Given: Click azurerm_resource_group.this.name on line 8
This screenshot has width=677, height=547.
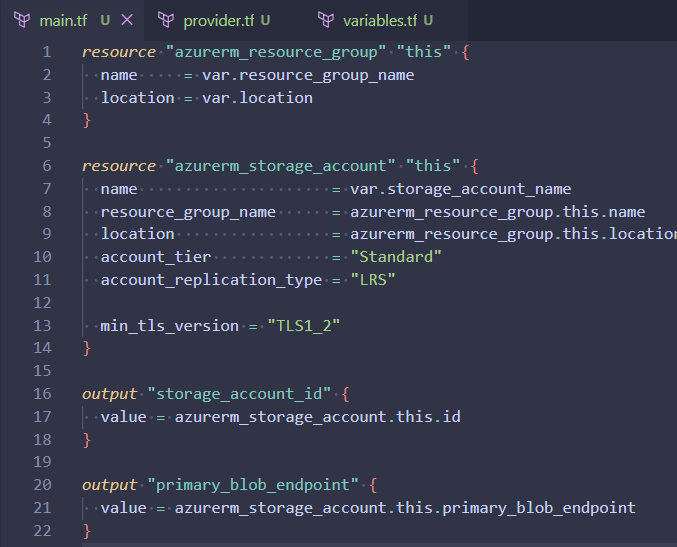Looking at the screenshot, I should 498,212.
